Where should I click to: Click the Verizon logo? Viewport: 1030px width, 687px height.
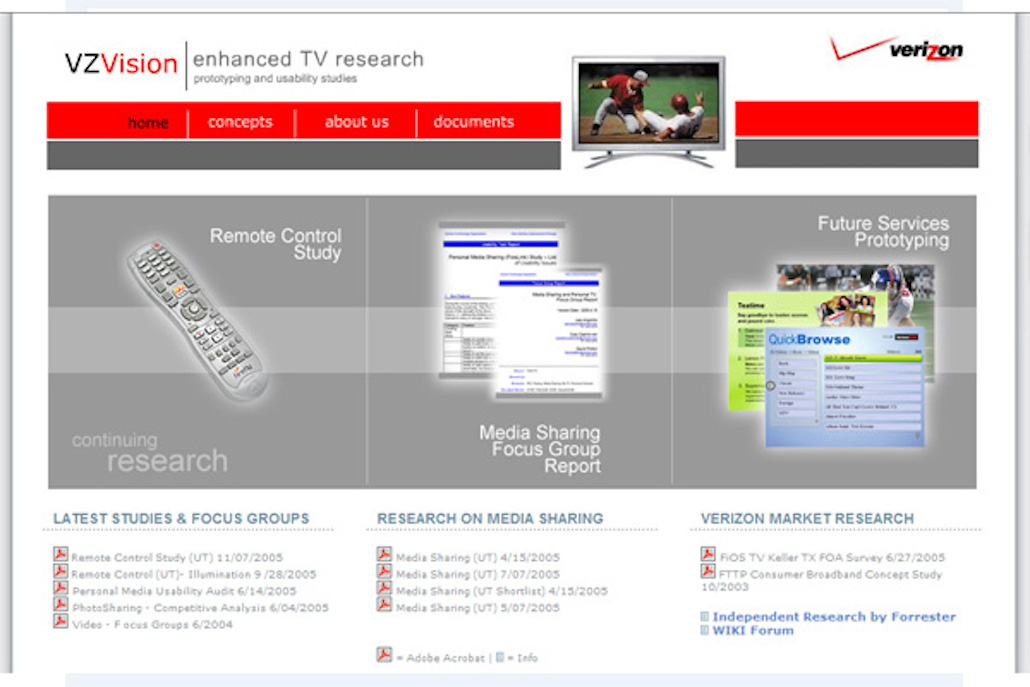click(896, 49)
